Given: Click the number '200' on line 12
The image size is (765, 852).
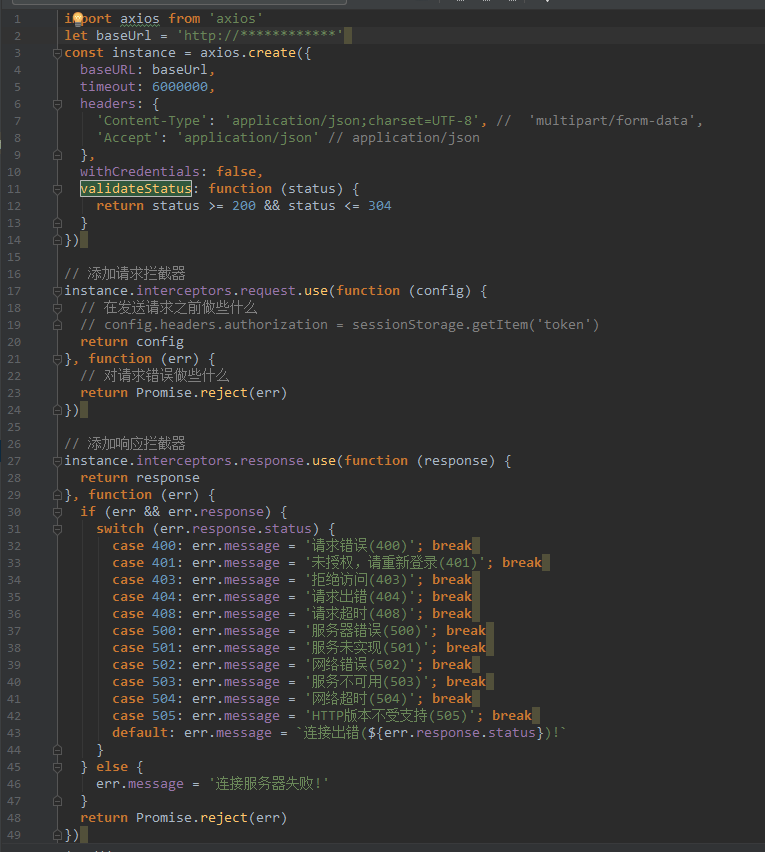Looking at the screenshot, I should point(244,206).
